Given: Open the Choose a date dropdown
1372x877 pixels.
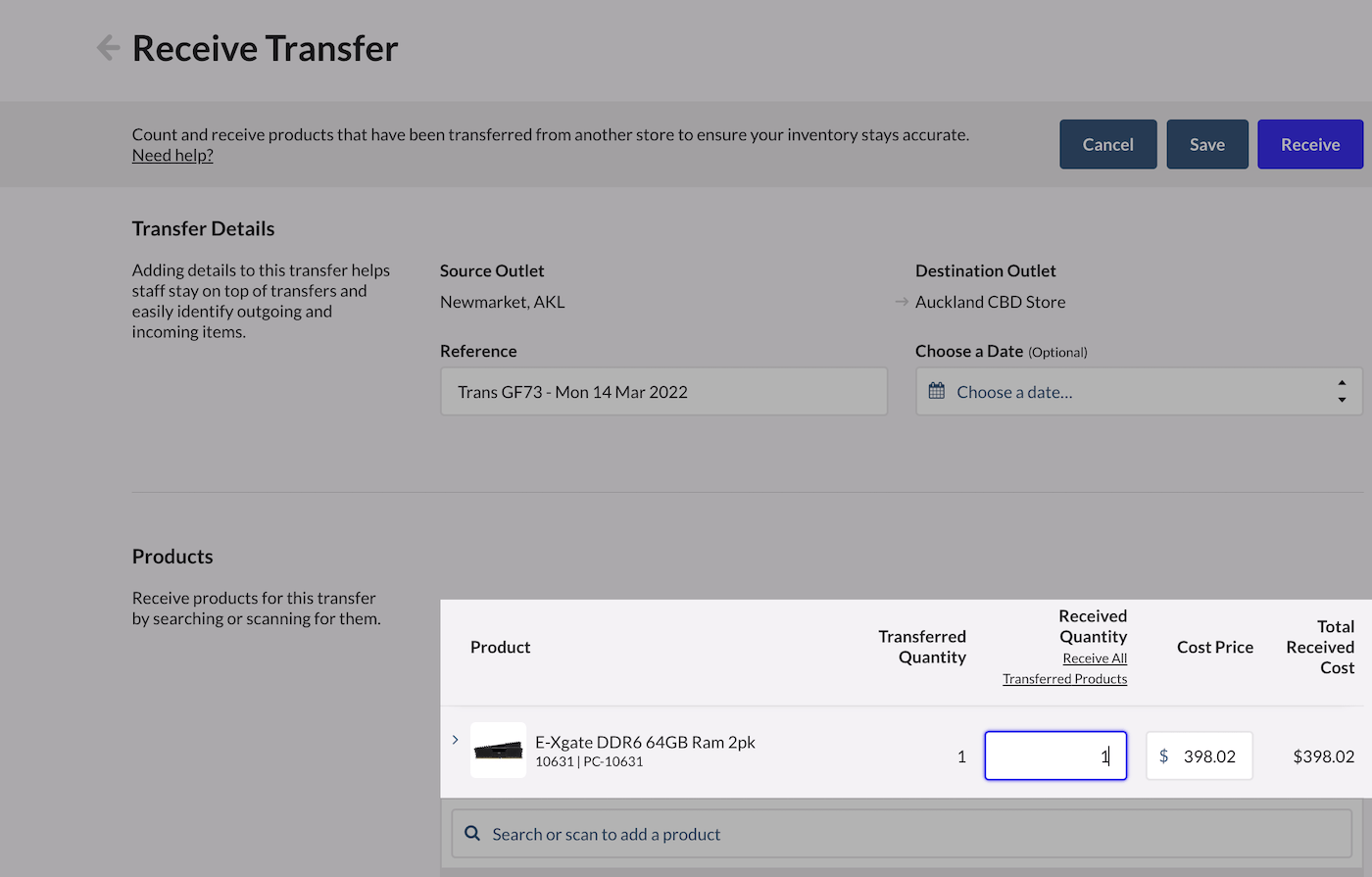Looking at the screenshot, I should (x=1139, y=392).
